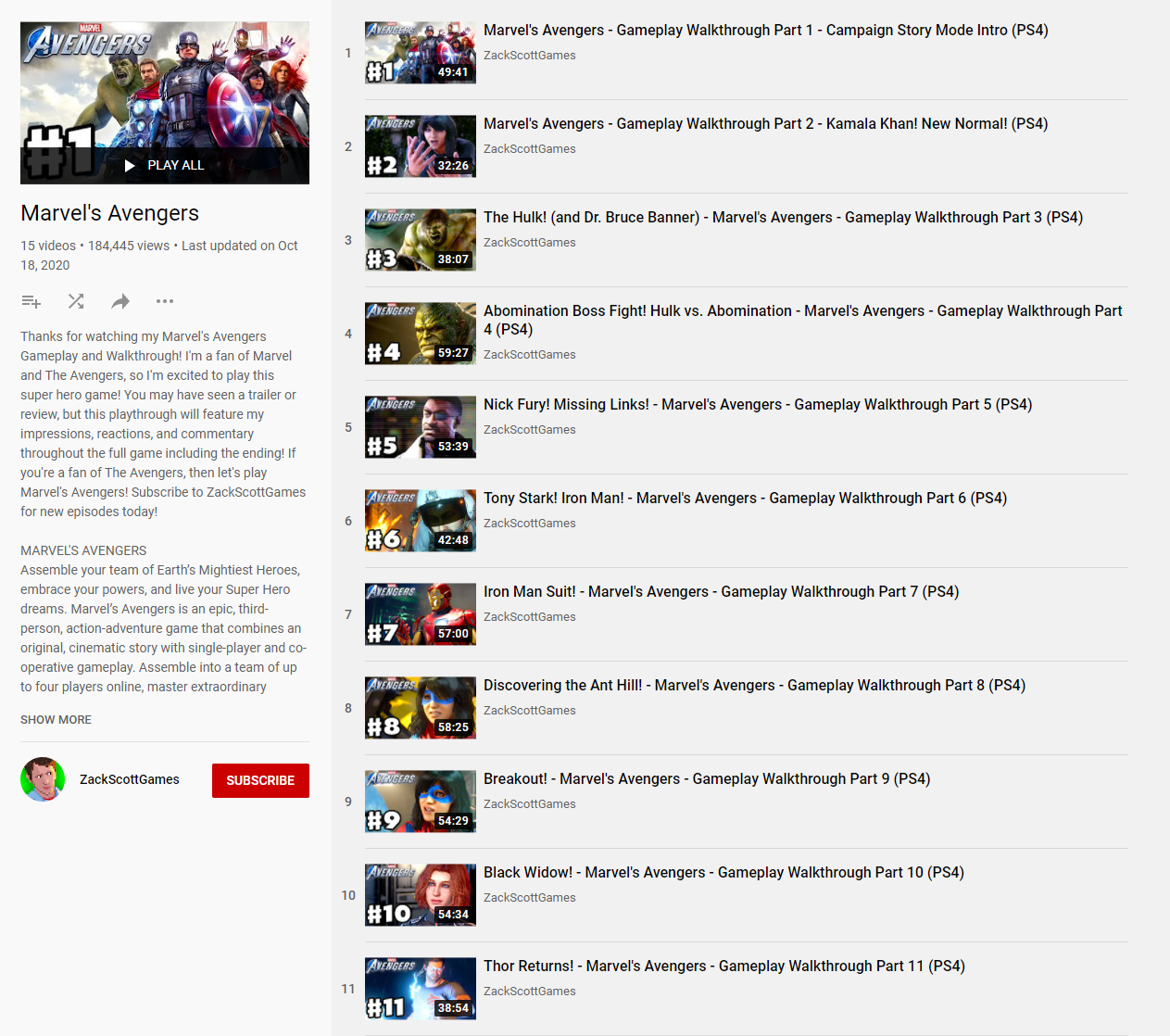Viewport: 1170px width, 1036px height.
Task: Open the Hulk Part 3 video thumbnail
Action: pyautogui.click(x=421, y=240)
